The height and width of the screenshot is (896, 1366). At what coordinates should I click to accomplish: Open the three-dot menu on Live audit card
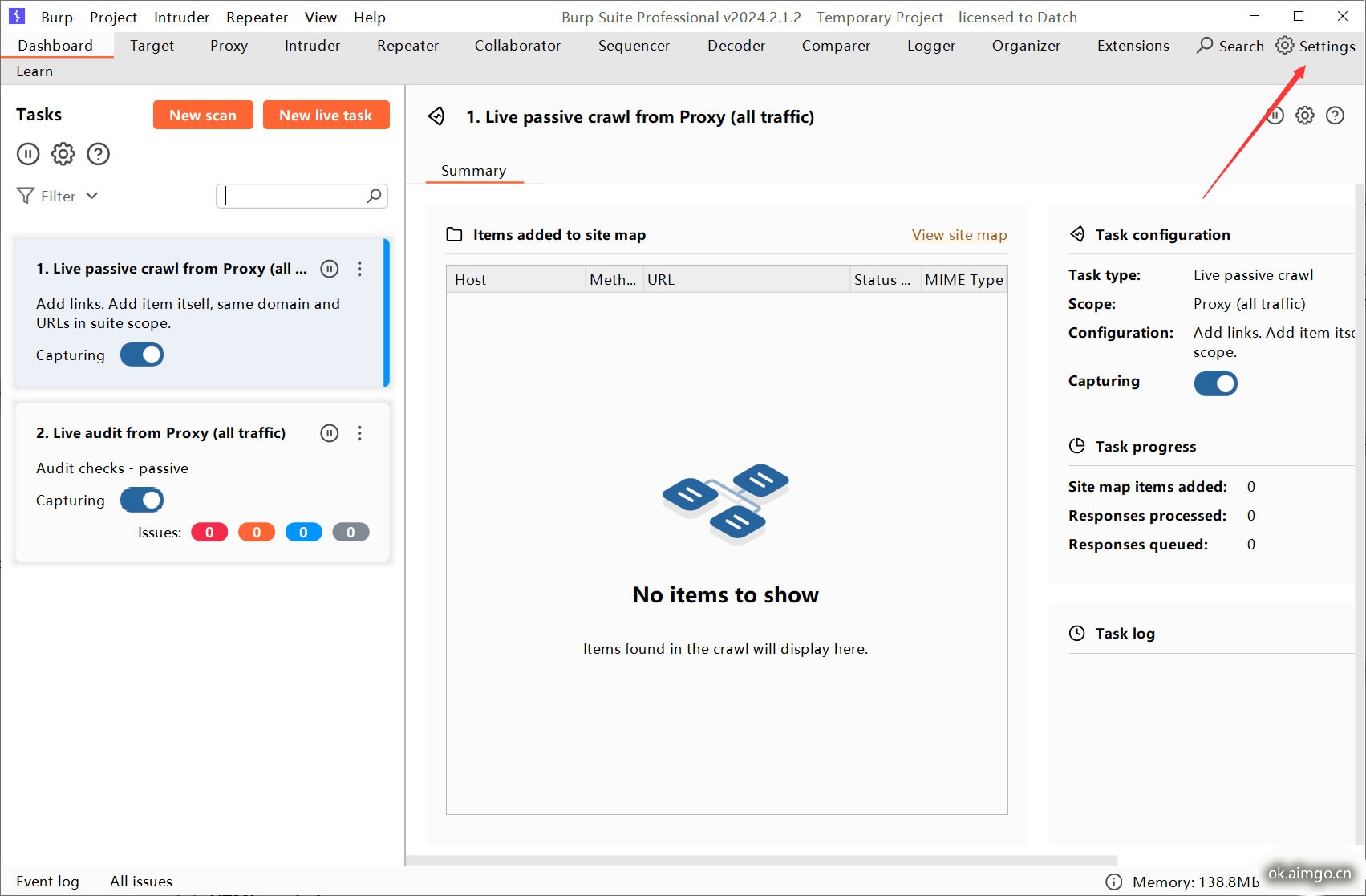[x=359, y=433]
